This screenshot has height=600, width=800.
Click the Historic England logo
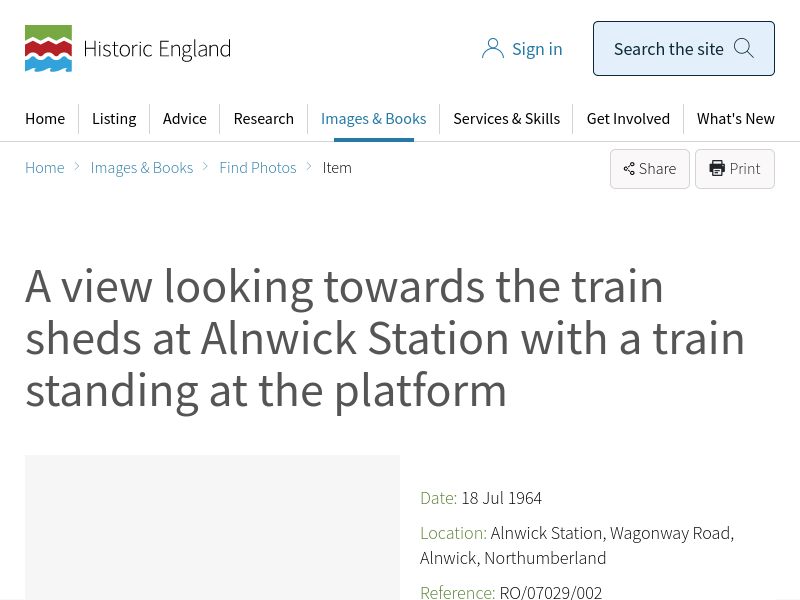[128, 49]
